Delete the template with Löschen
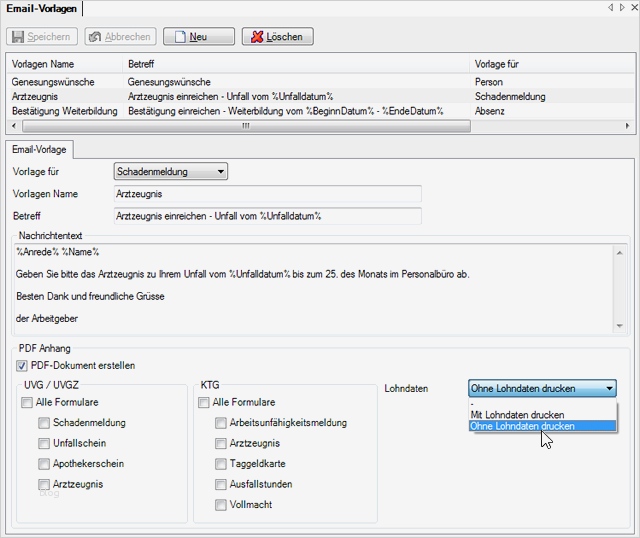Screen dimensions: 640x538 pyautogui.click(x=278, y=37)
